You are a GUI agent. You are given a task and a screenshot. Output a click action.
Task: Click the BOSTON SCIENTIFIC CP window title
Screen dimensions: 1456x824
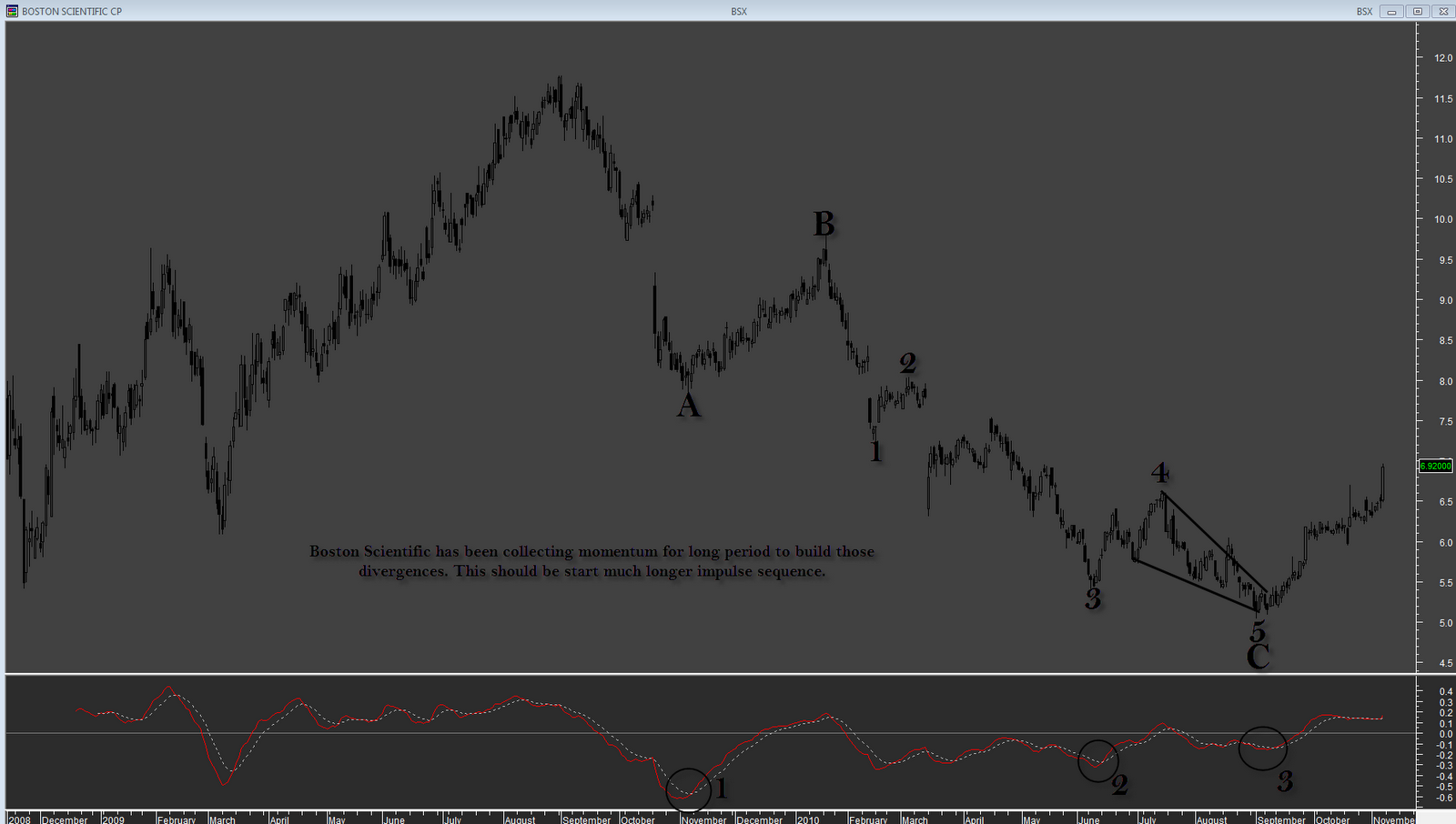tap(72, 12)
